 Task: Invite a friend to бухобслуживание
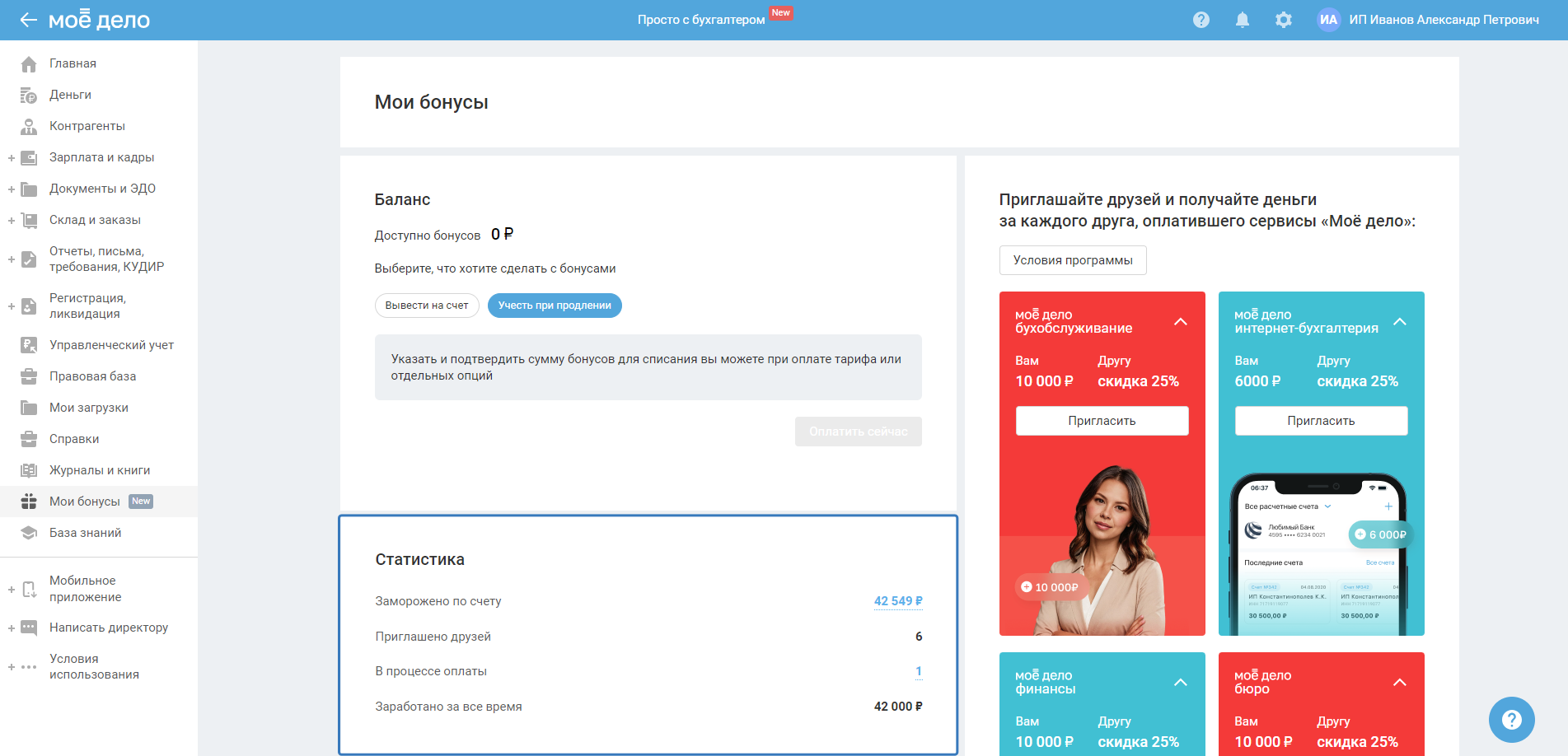(1102, 421)
